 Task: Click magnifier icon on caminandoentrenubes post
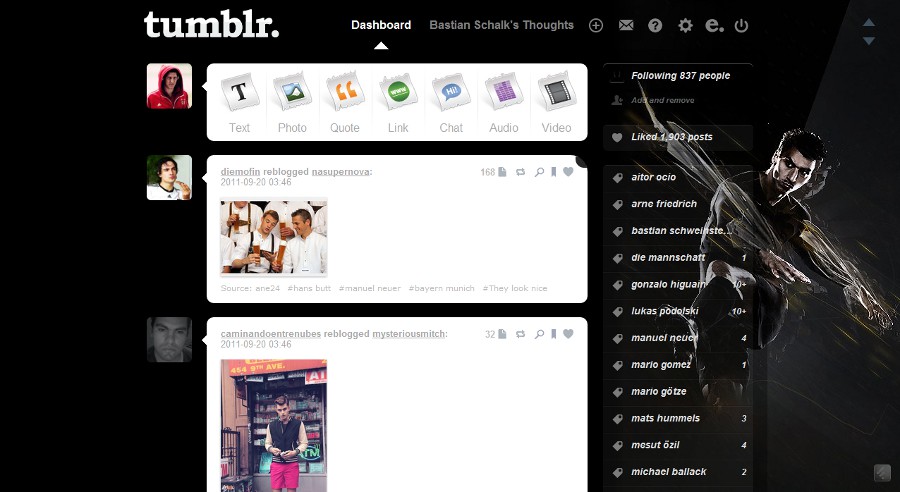539,334
